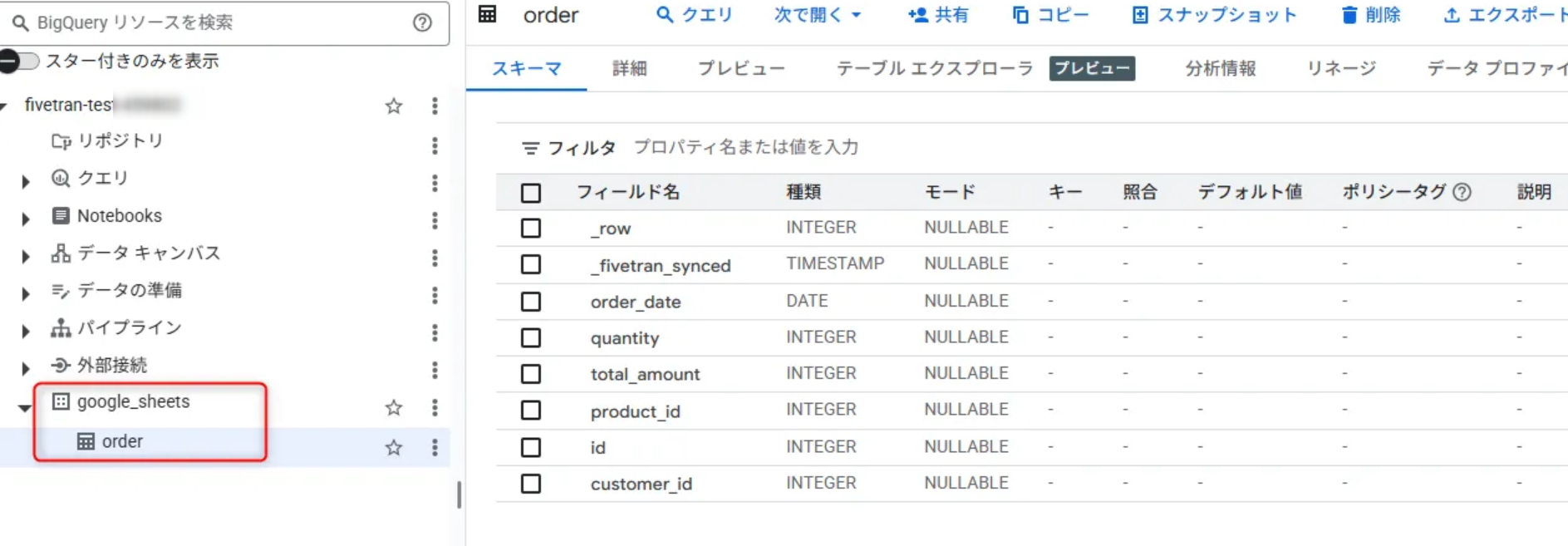Click the パイプライン icon in explorer
1568x546 pixels.
tap(61, 328)
